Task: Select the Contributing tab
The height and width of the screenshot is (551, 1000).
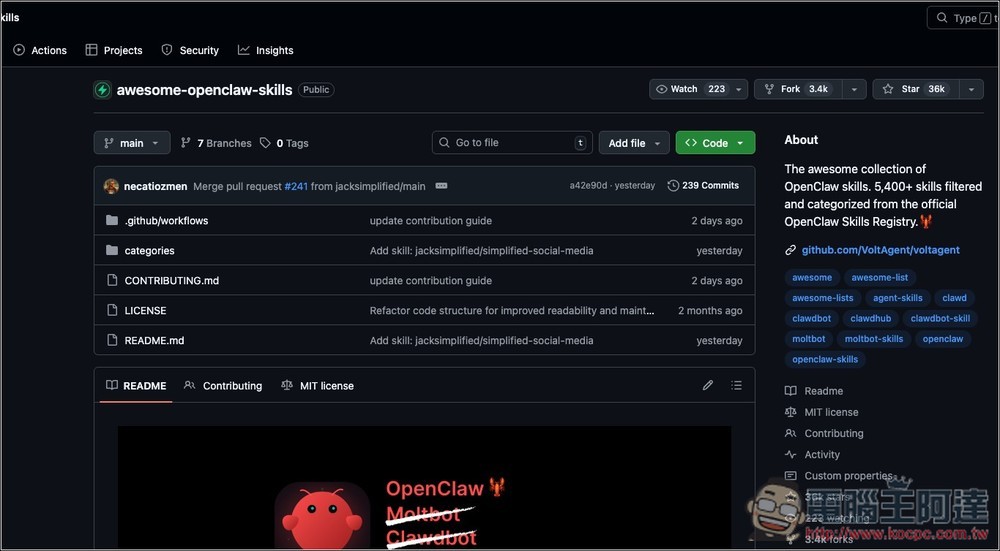Action: click(x=223, y=386)
